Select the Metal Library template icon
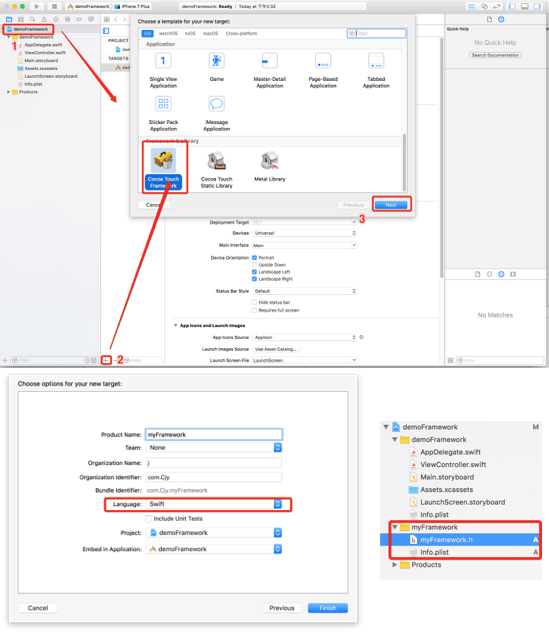This screenshot has height=633, width=549. [270, 161]
